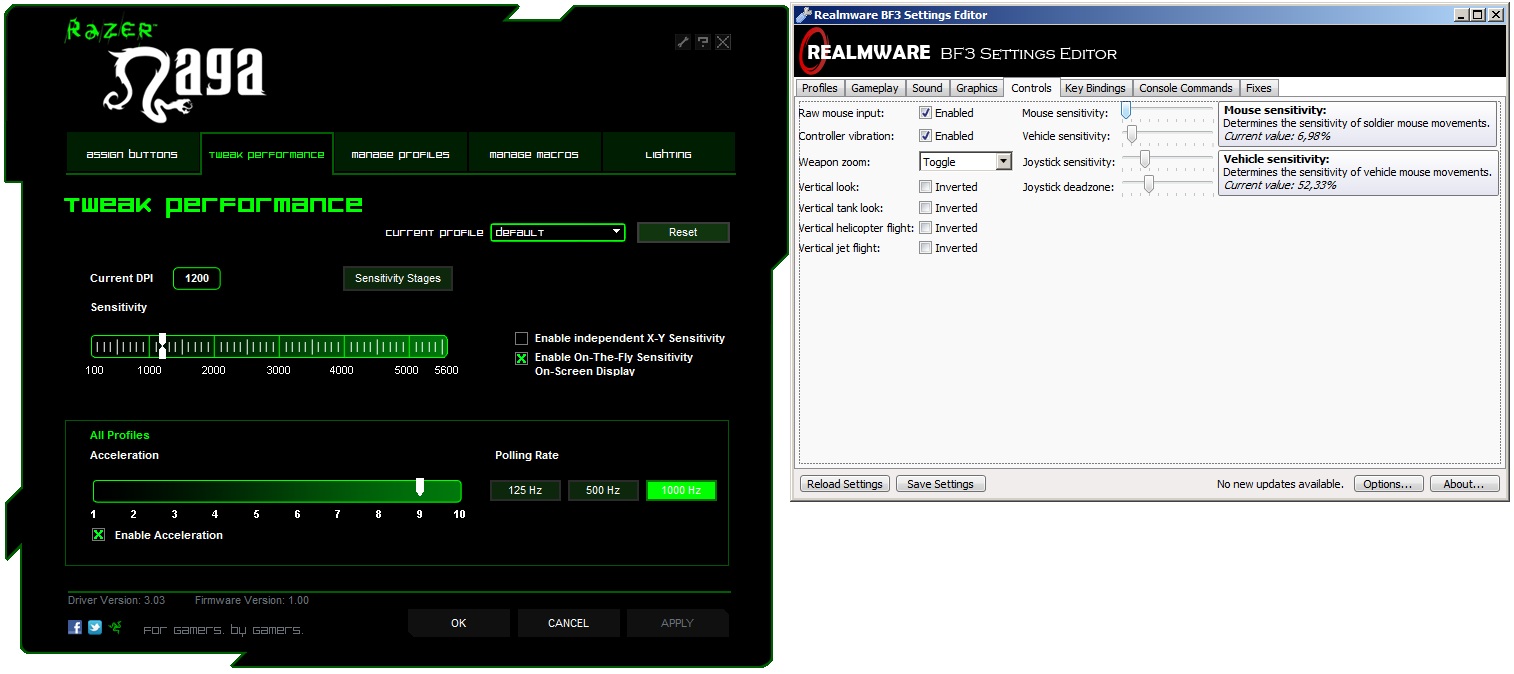Set polling rate to 500 Hz

[x=603, y=490]
